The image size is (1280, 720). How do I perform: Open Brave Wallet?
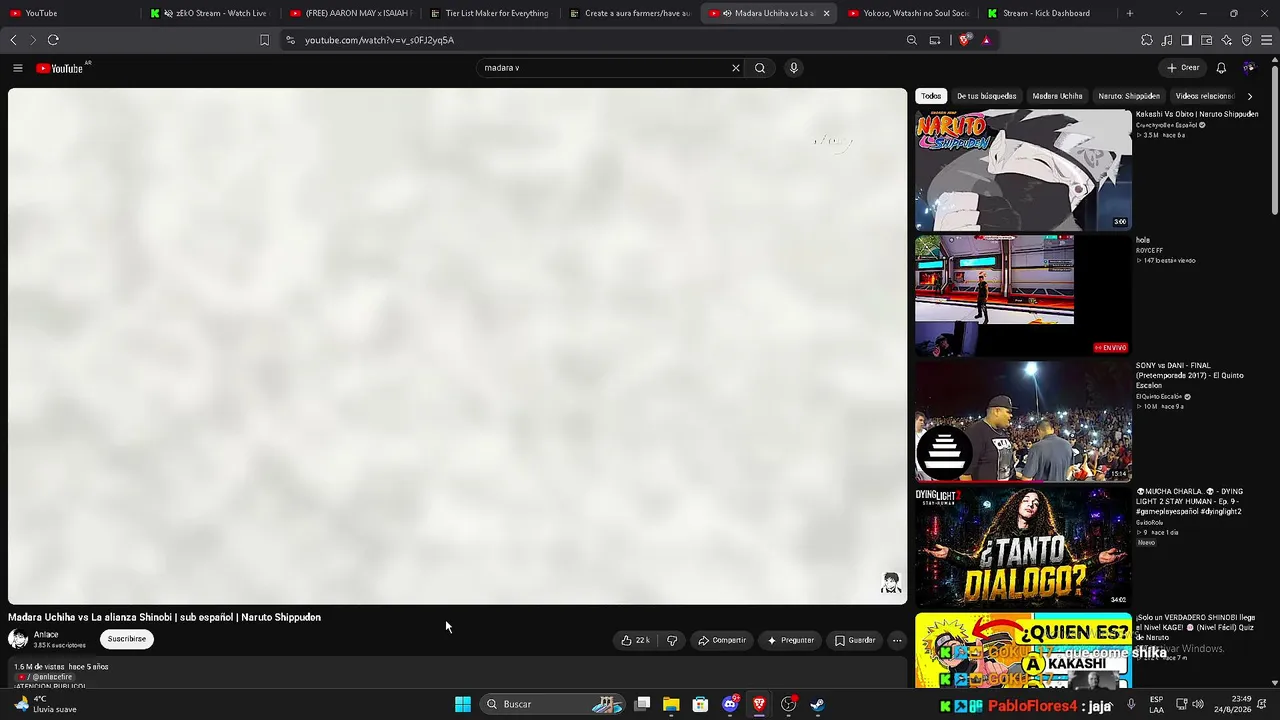pyautogui.click(x=1207, y=40)
